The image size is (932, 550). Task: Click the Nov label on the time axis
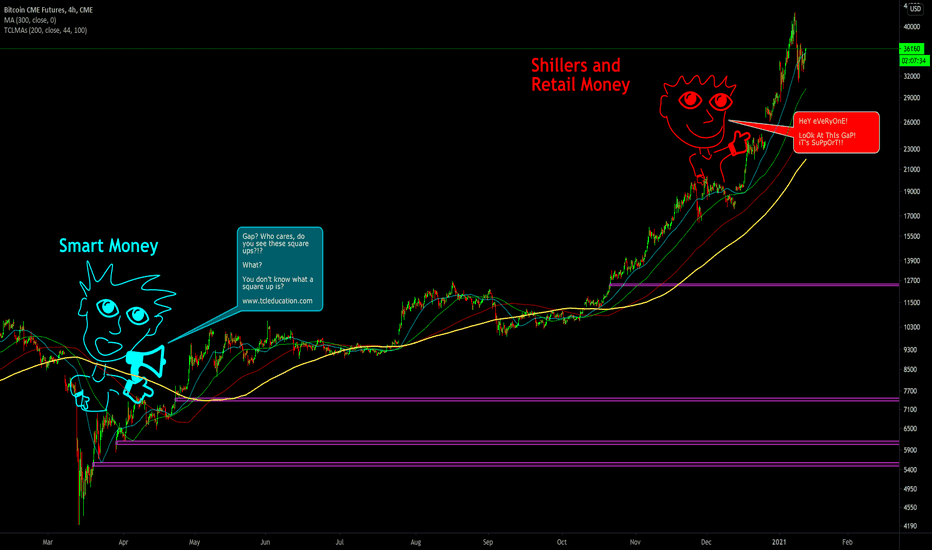point(635,542)
